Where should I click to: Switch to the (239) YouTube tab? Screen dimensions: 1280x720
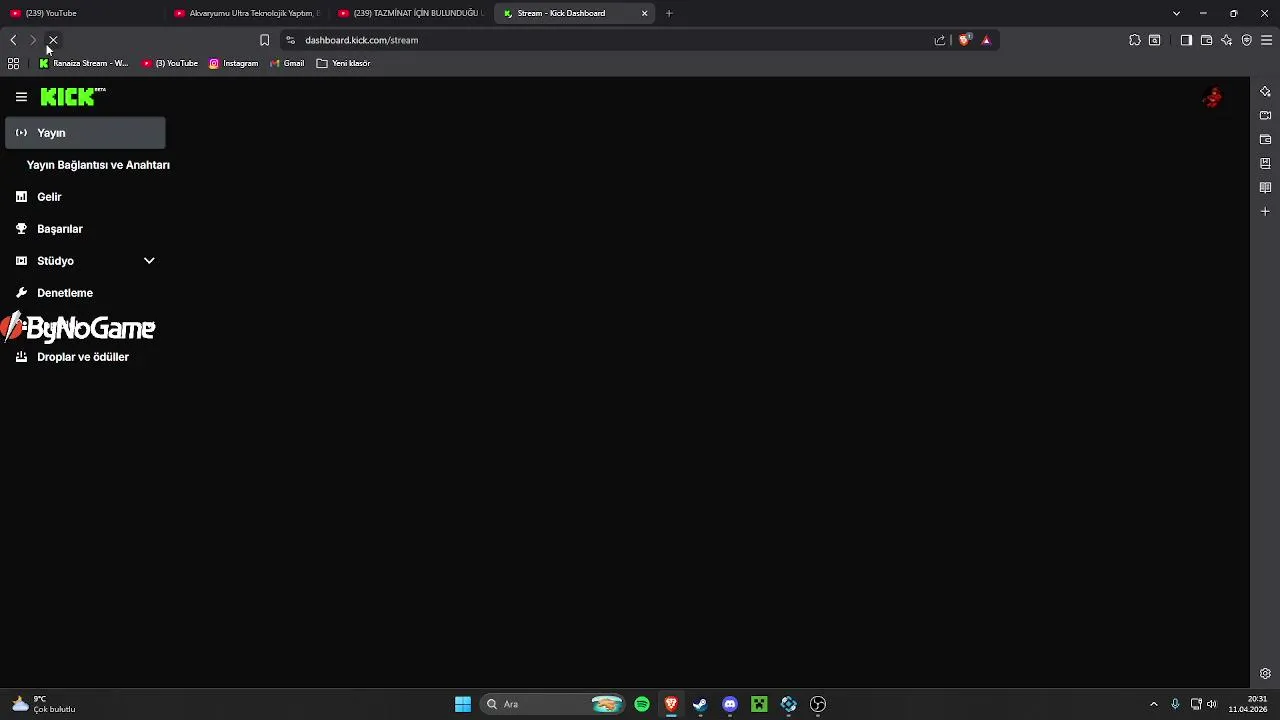tap(83, 13)
